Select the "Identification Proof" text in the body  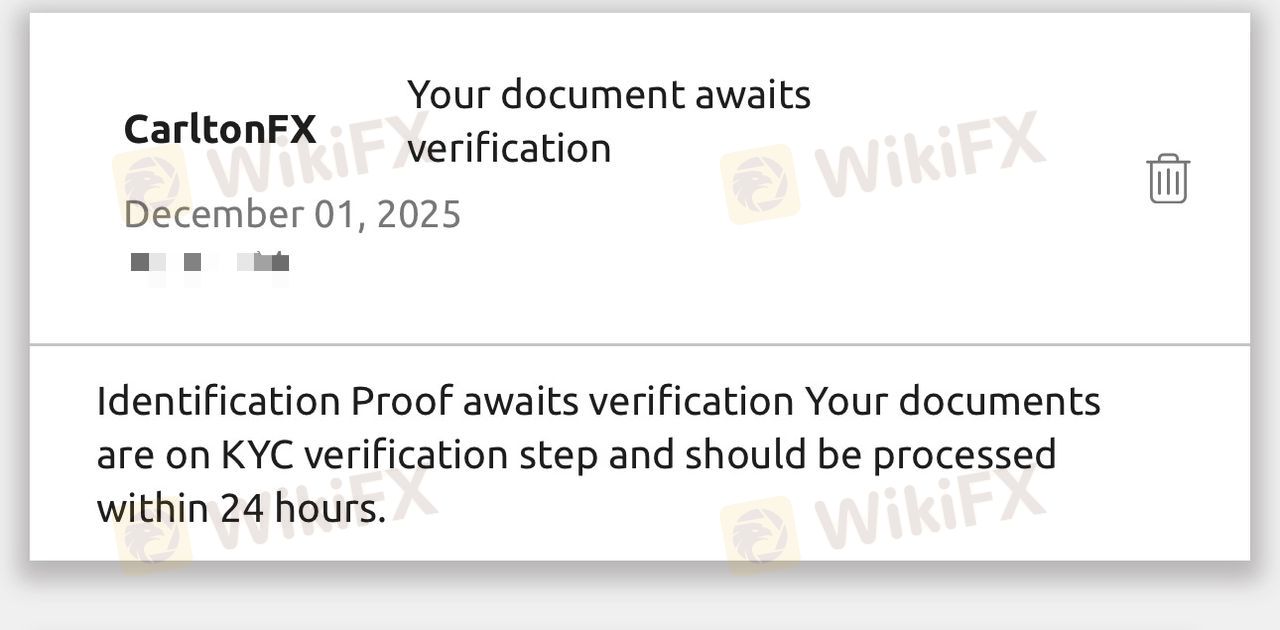(x=218, y=401)
